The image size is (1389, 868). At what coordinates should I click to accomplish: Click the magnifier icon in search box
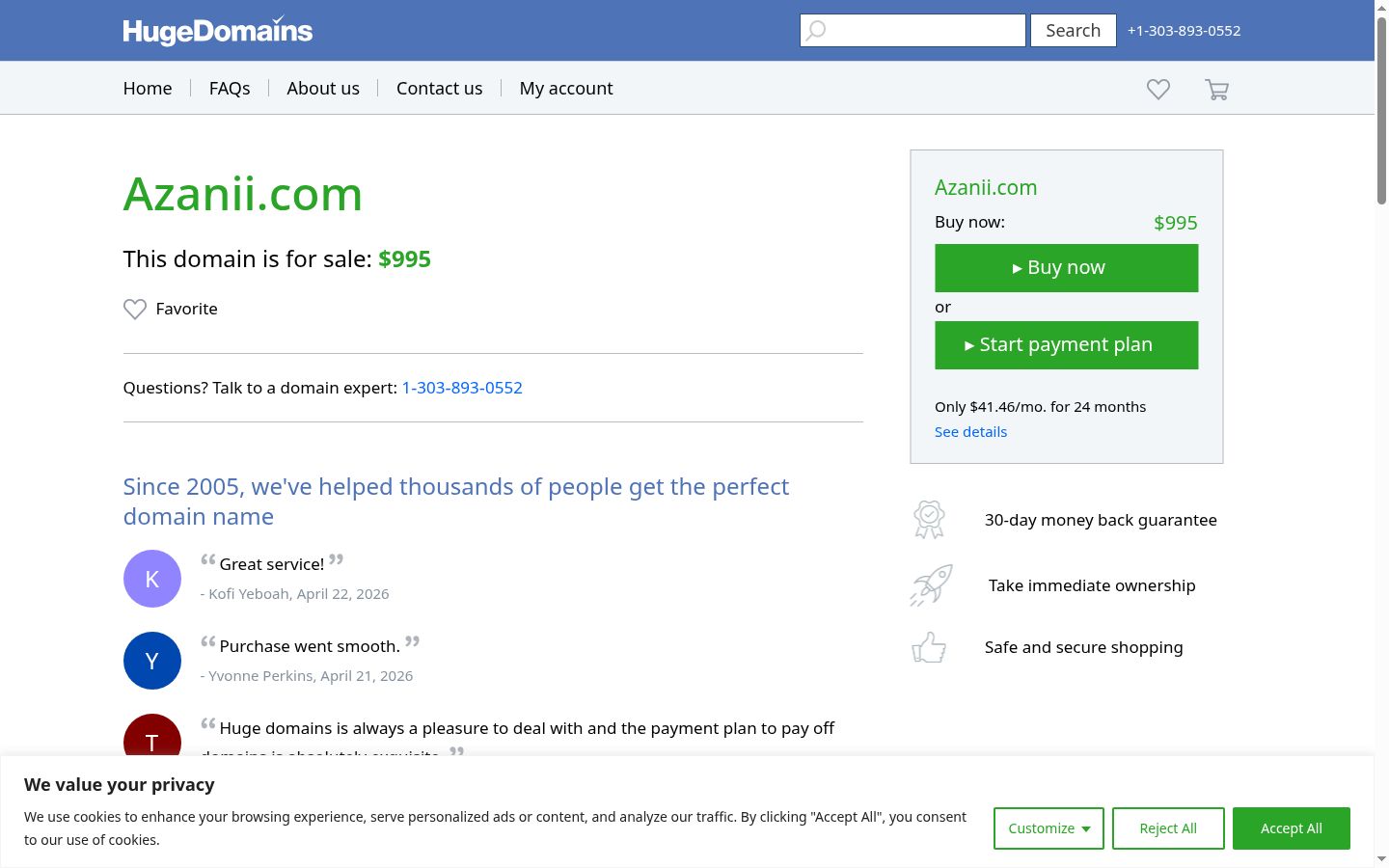click(816, 31)
